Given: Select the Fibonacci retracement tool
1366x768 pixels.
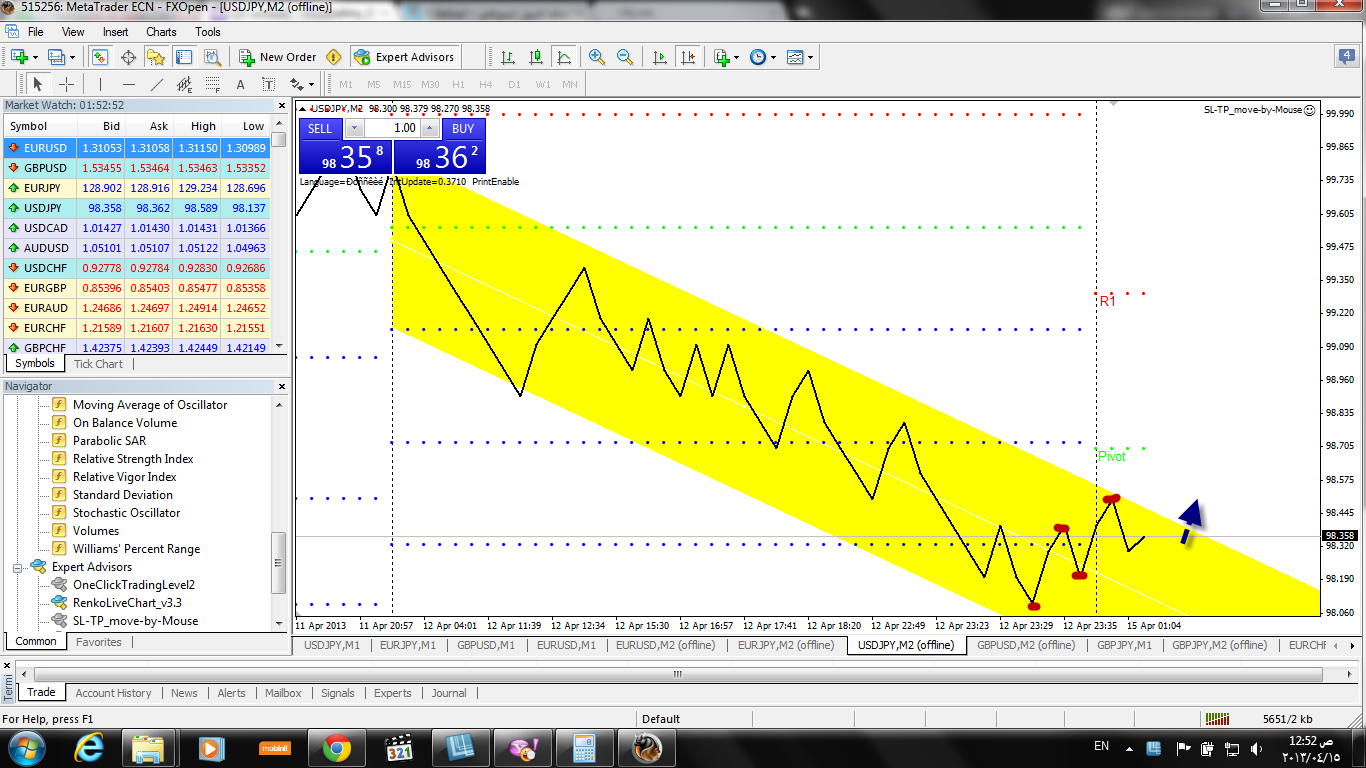Looking at the screenshot, I should 213,84.
